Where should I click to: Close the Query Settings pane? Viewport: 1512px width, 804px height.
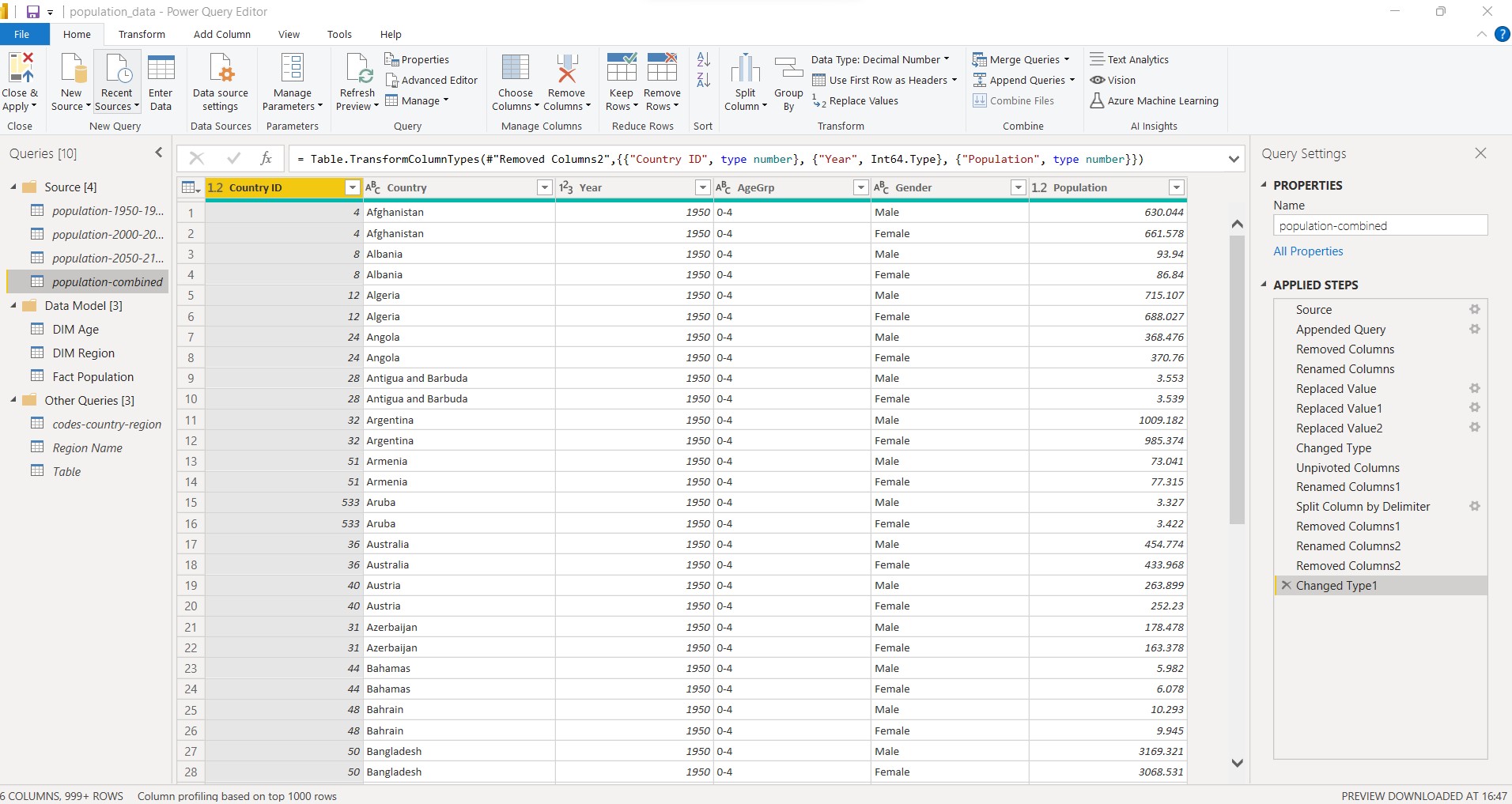[1480, 153]
